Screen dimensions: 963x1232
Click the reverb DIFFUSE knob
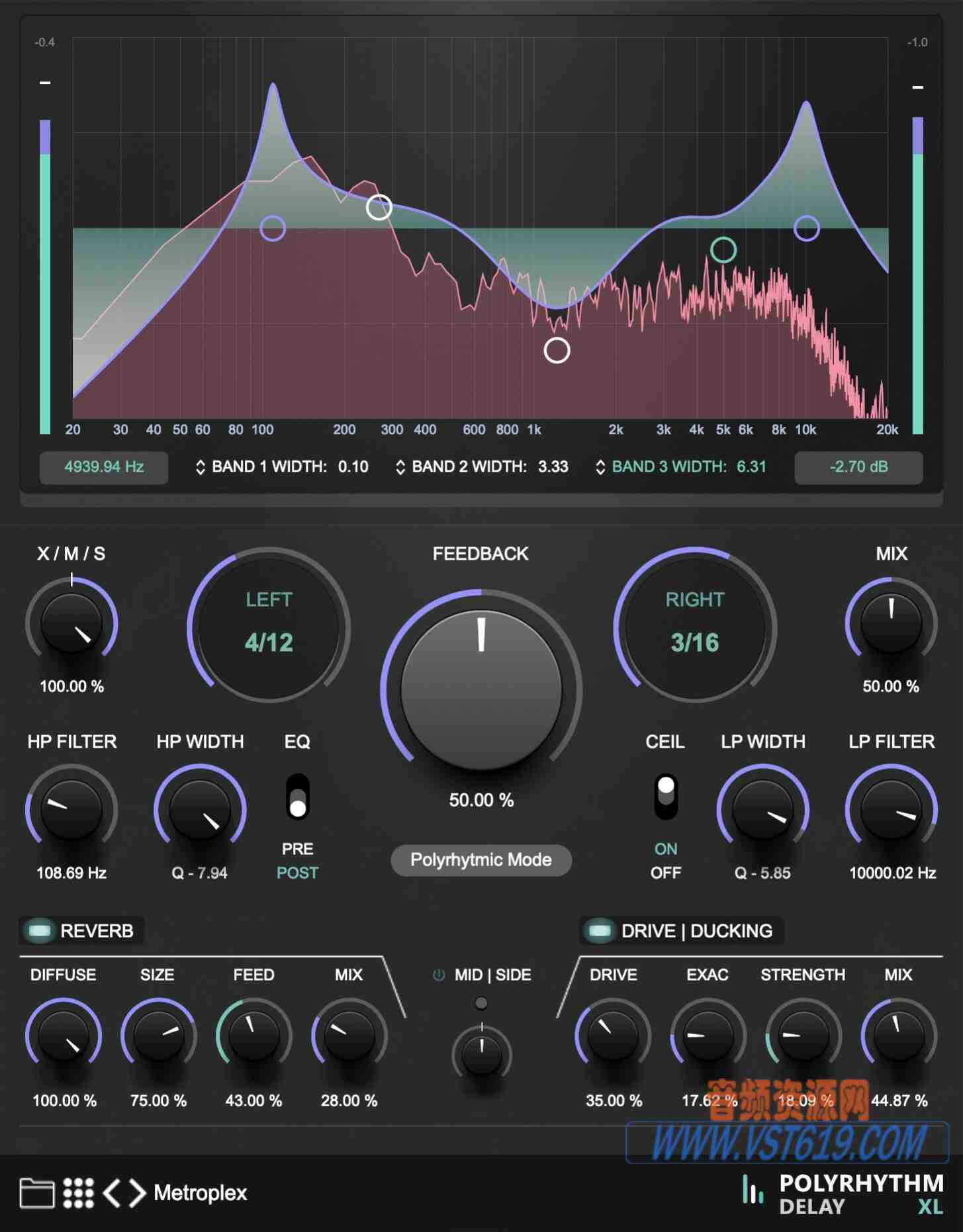[64, 1036]
